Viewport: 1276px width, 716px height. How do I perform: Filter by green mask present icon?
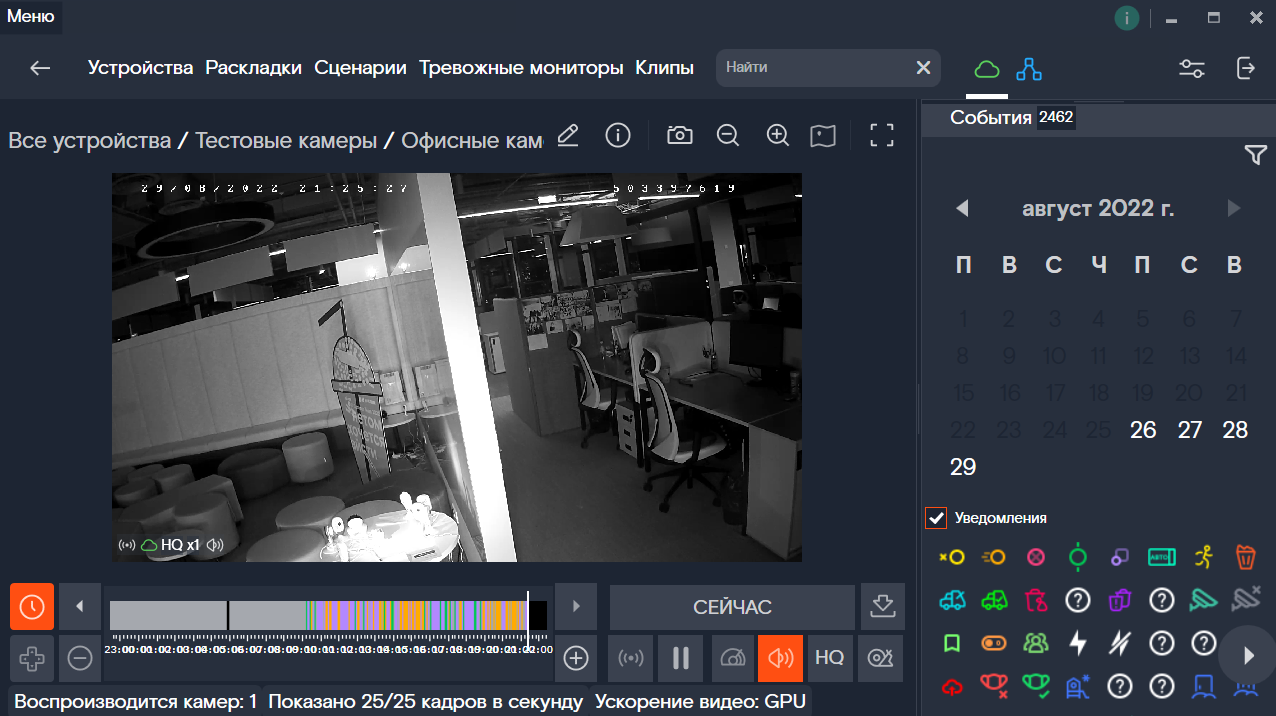tap(1036, 685)
